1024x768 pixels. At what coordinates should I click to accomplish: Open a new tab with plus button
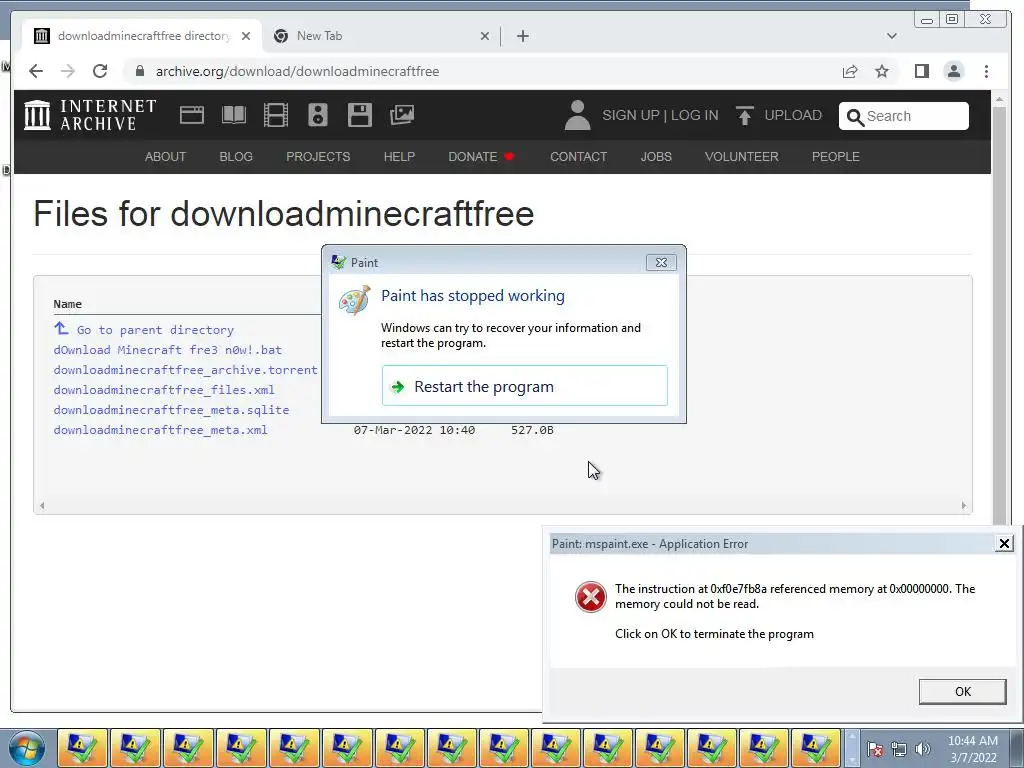point(522,36)
